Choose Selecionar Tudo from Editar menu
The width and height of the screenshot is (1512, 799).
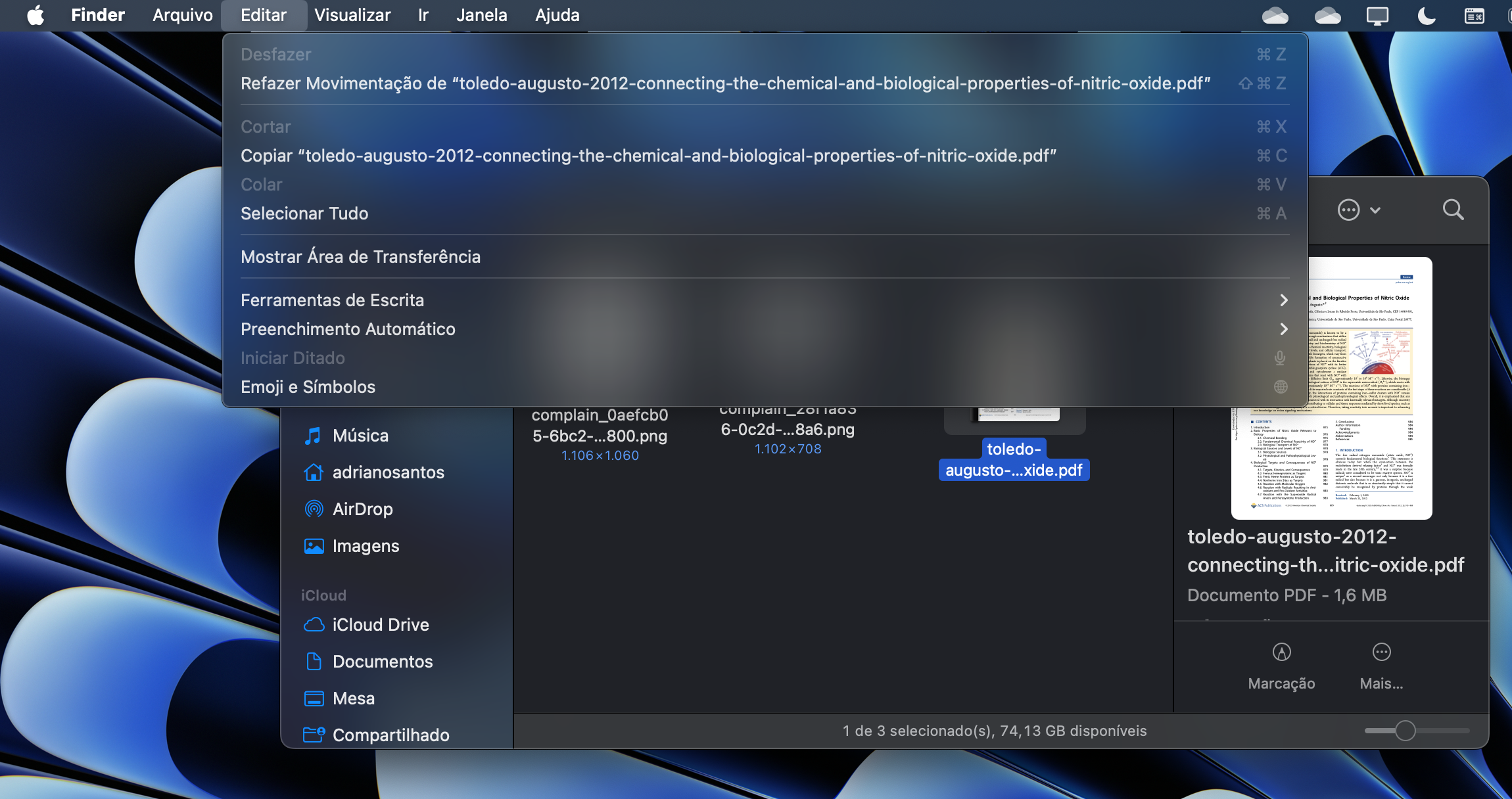coord(304,214)
